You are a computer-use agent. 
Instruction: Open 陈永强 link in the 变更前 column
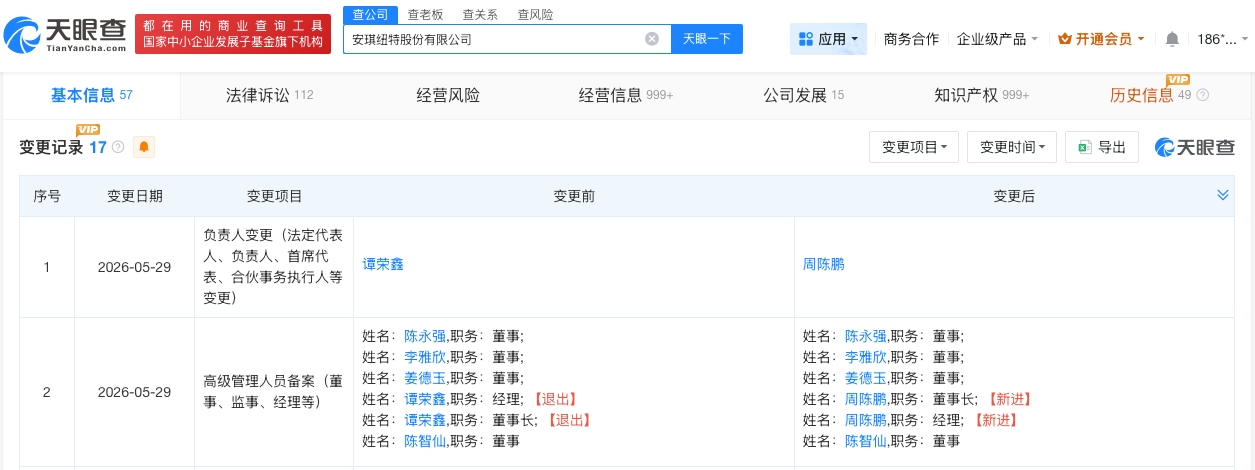pos(424,336)
